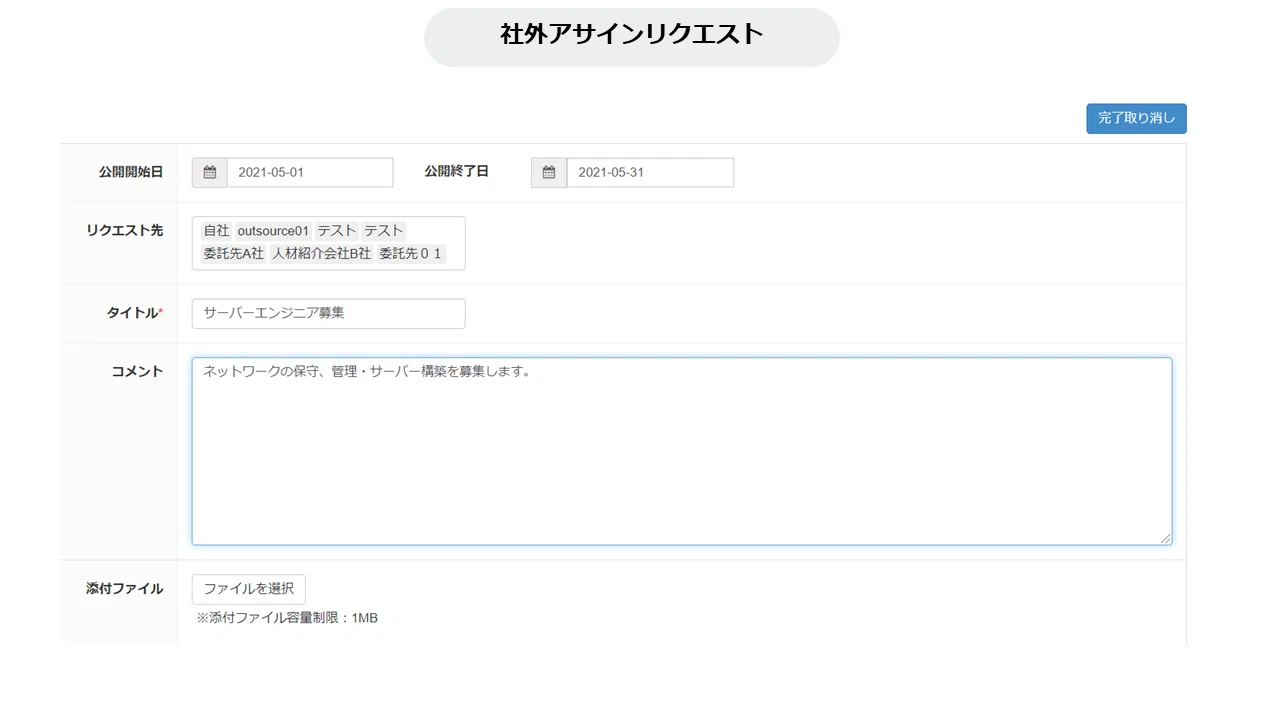Focus the タイトル input with サーバーエンジニア募集
The width and height of the screenshot is (1280, 720).
coord(328,313)
